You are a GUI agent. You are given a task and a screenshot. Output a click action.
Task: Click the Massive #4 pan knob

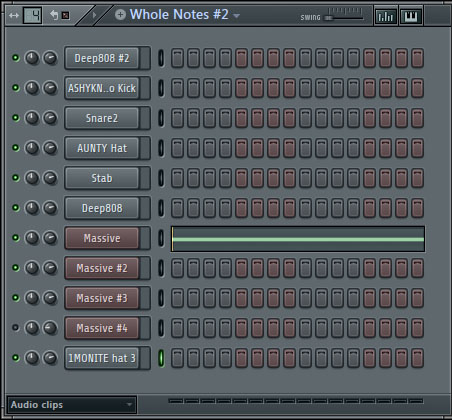coord(32,328)
